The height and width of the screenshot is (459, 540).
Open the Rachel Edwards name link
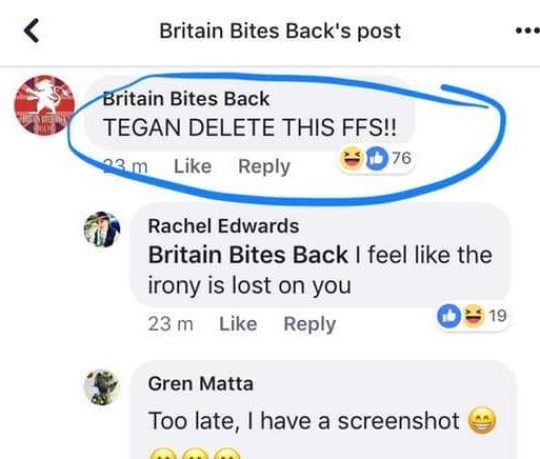(224, 226)
